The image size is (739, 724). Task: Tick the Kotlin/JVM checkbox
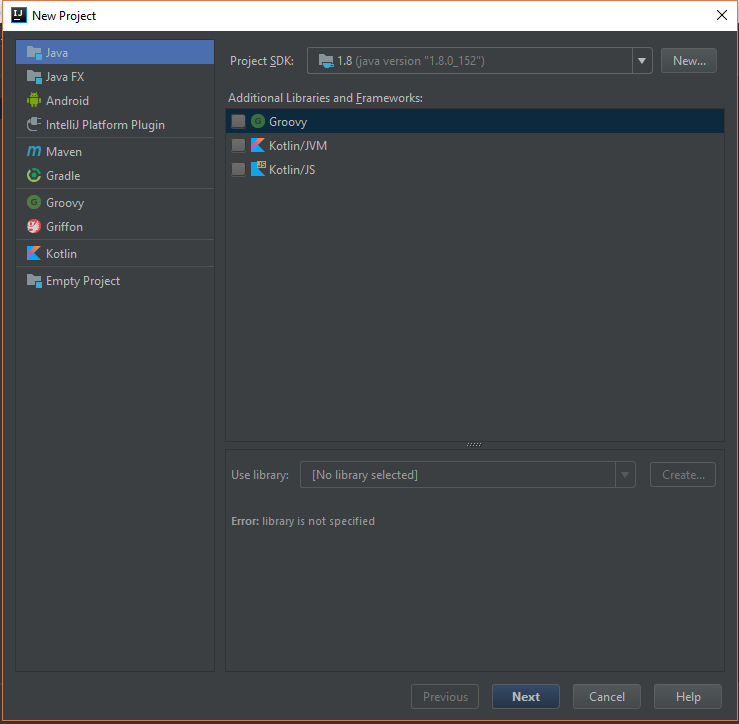click(238, 145)
